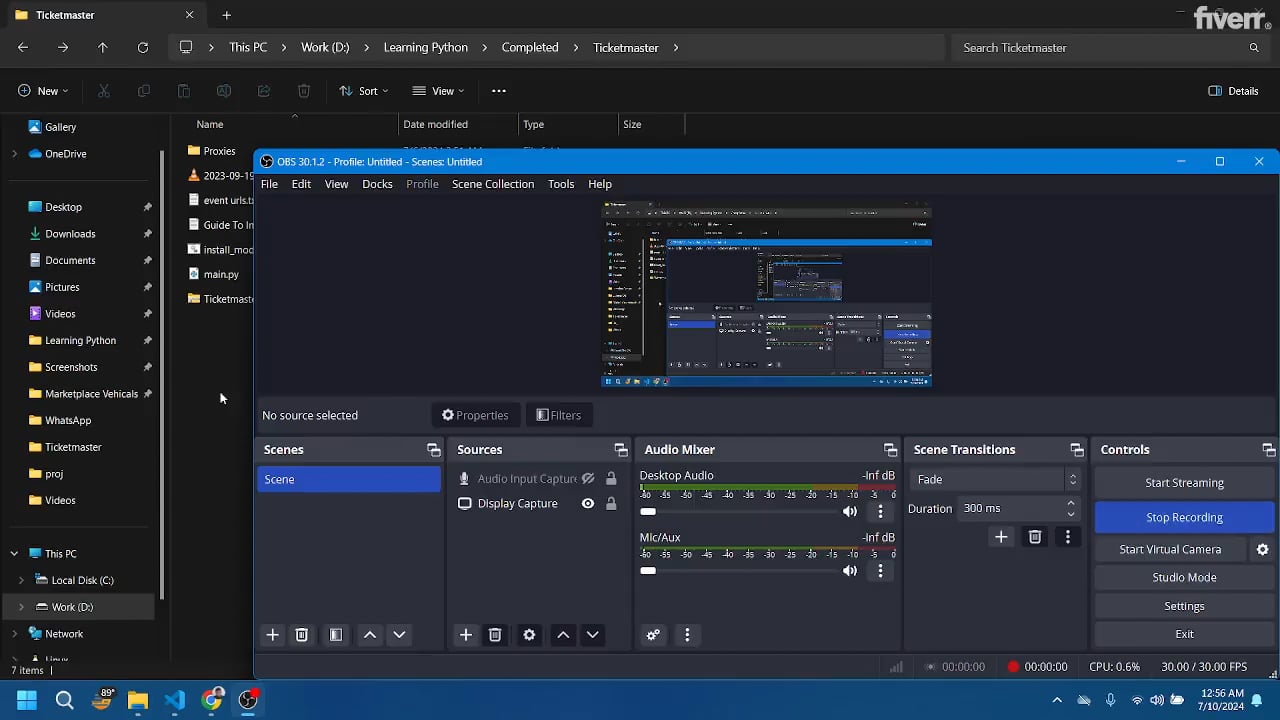
Task: Show the hidden Audio Input Capture source
Action: click(588, 479)
